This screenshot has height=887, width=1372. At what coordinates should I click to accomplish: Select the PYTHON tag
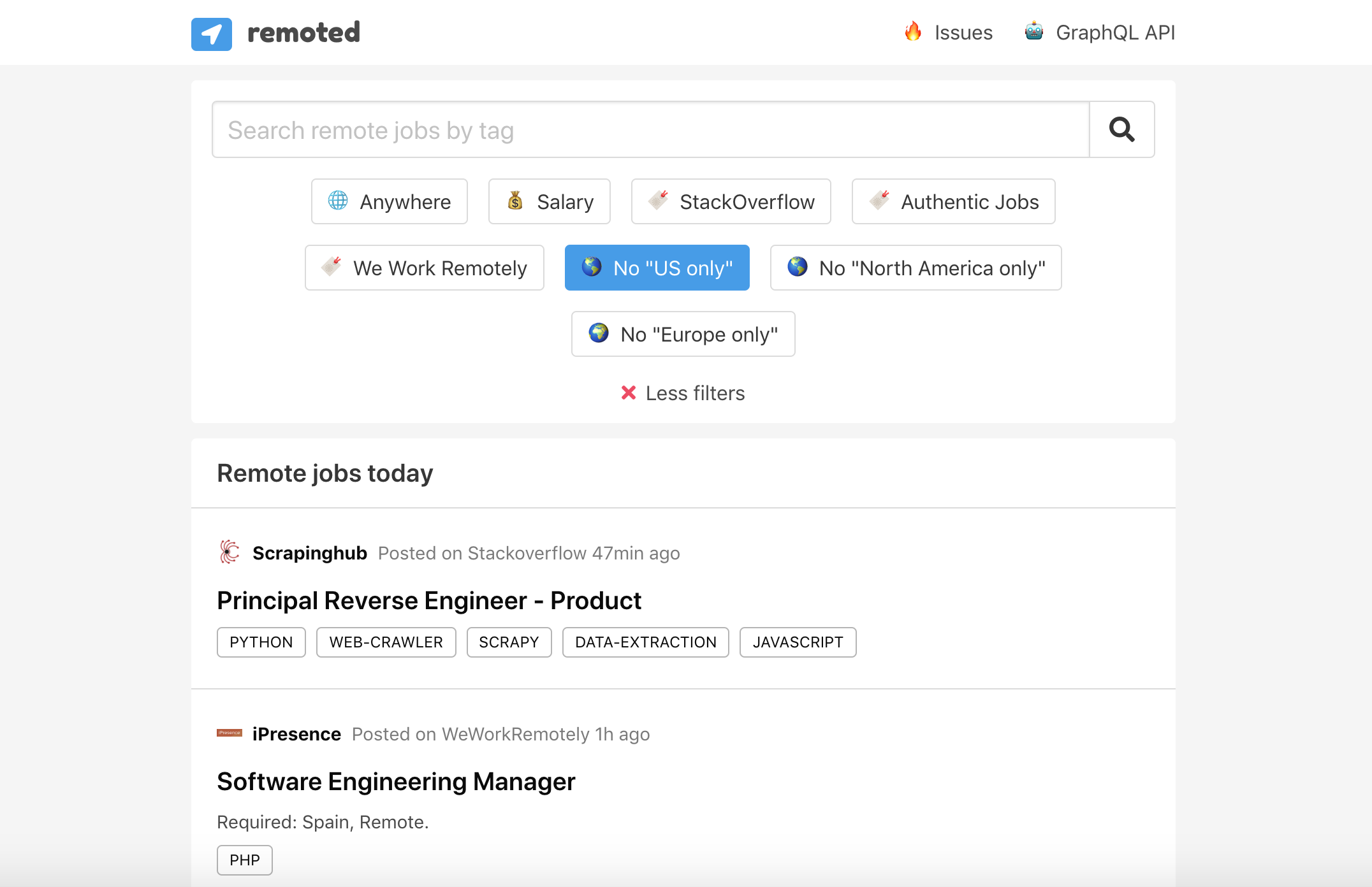point(261,642)
